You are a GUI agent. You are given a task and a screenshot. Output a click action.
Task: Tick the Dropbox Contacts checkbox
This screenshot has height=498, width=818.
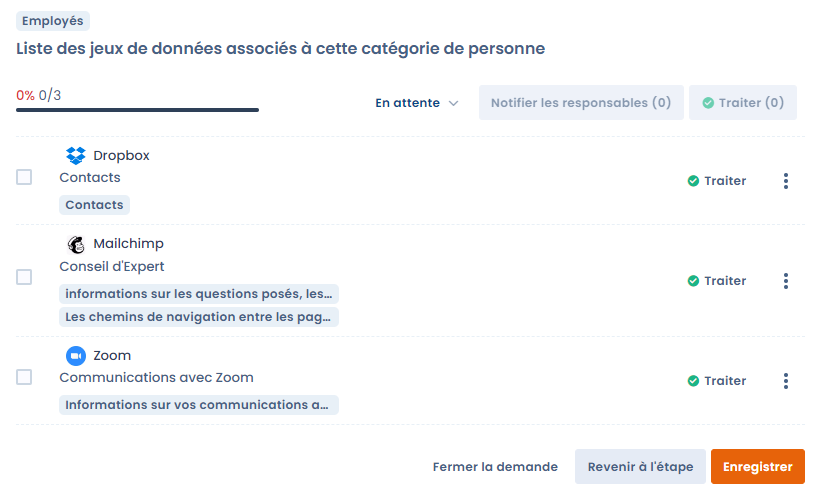click(24, 177)
